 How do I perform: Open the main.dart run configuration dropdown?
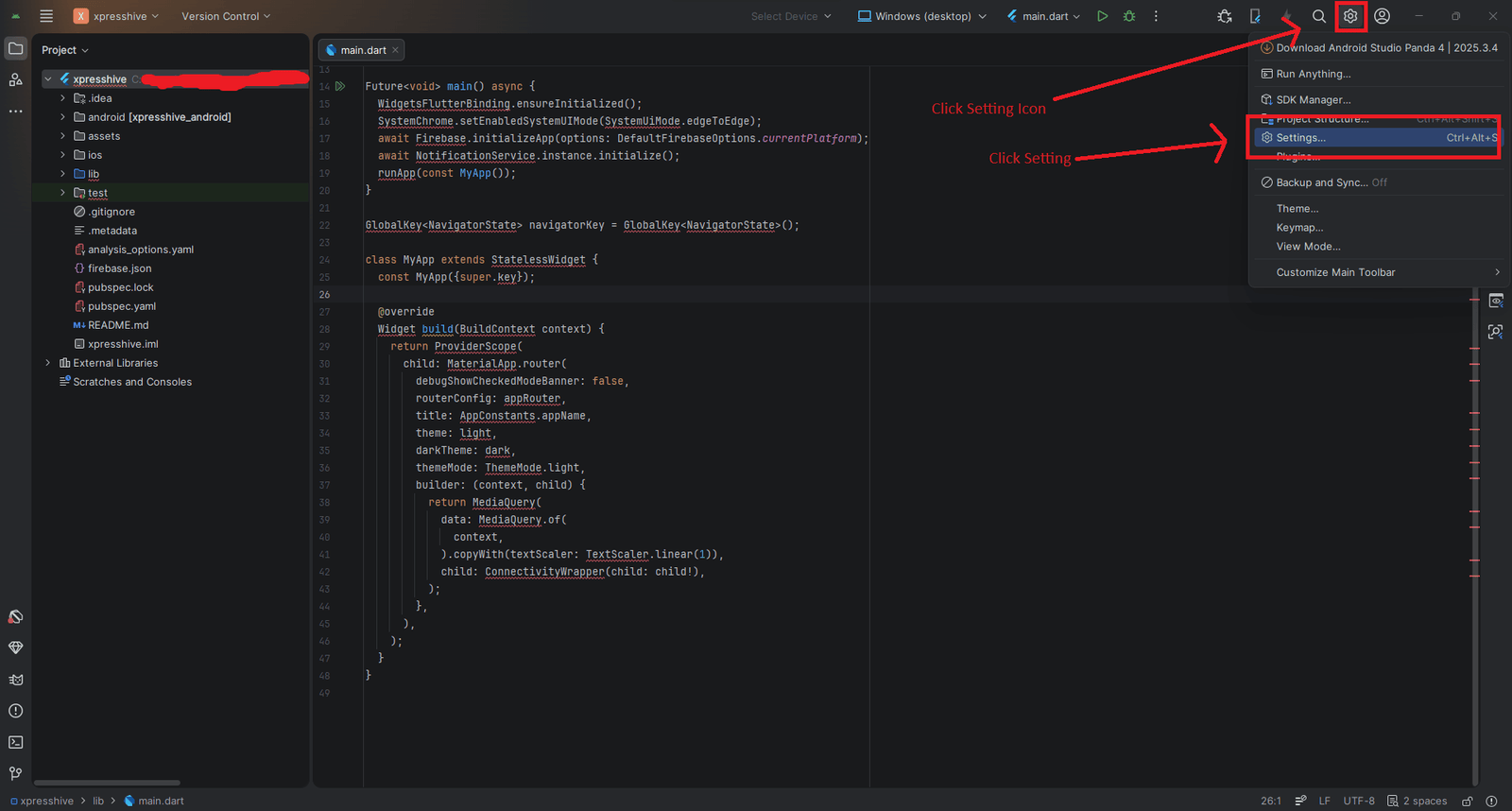click(1043, 16)
